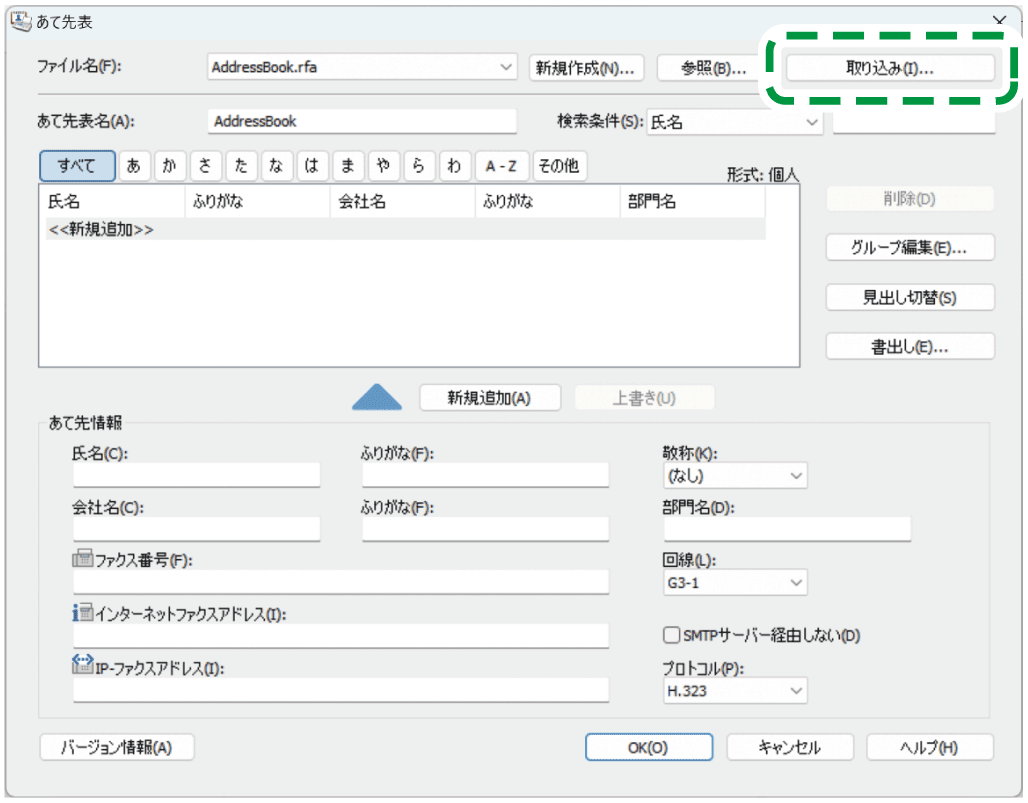Select the その他 tab

(x=559, y=166)
